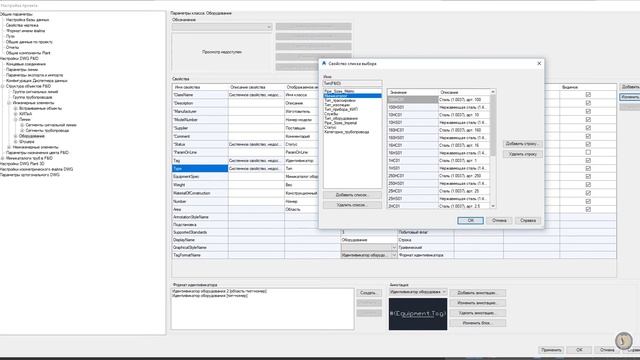Open Справка in the list property dialog

tap(528, 220)
